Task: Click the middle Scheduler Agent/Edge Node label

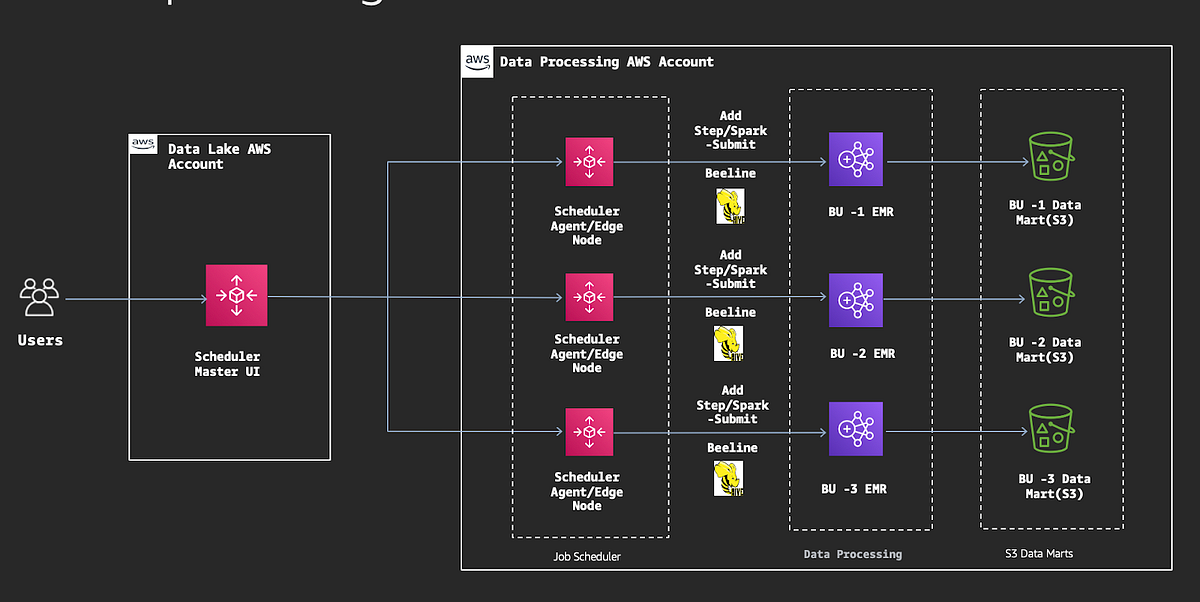Action: point(587,353)
